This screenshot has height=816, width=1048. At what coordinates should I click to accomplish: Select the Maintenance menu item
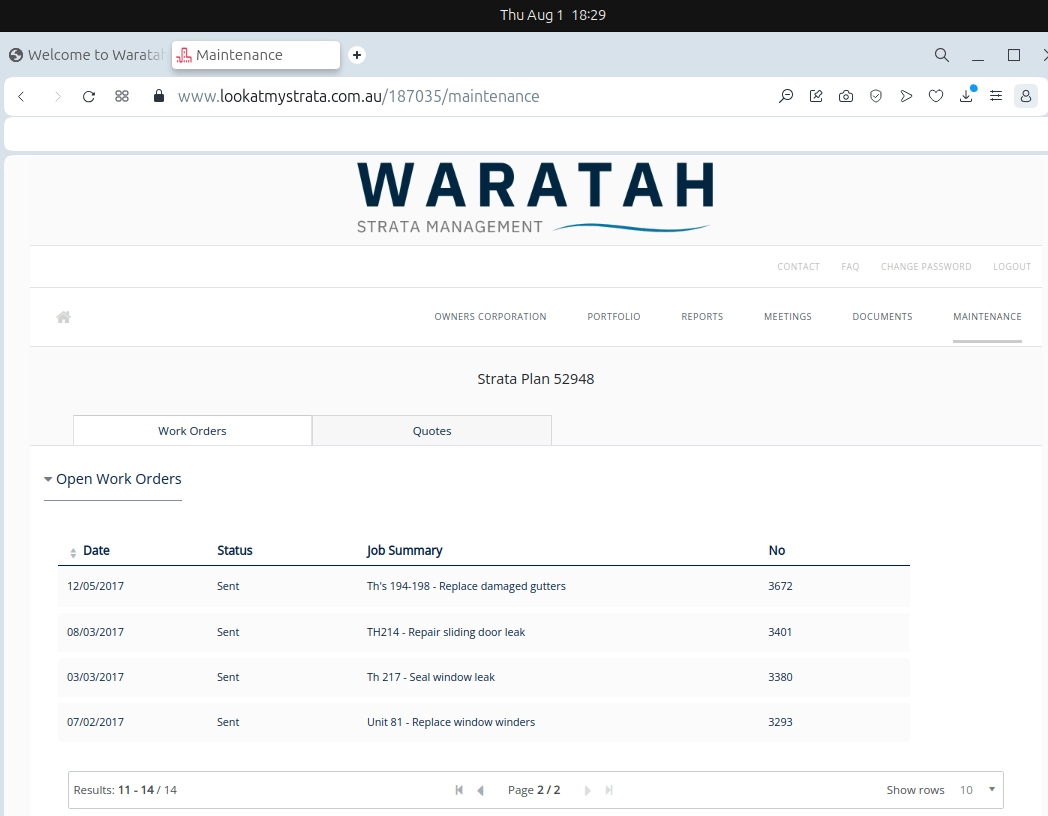pyautogui.click(x=987, y=317)
